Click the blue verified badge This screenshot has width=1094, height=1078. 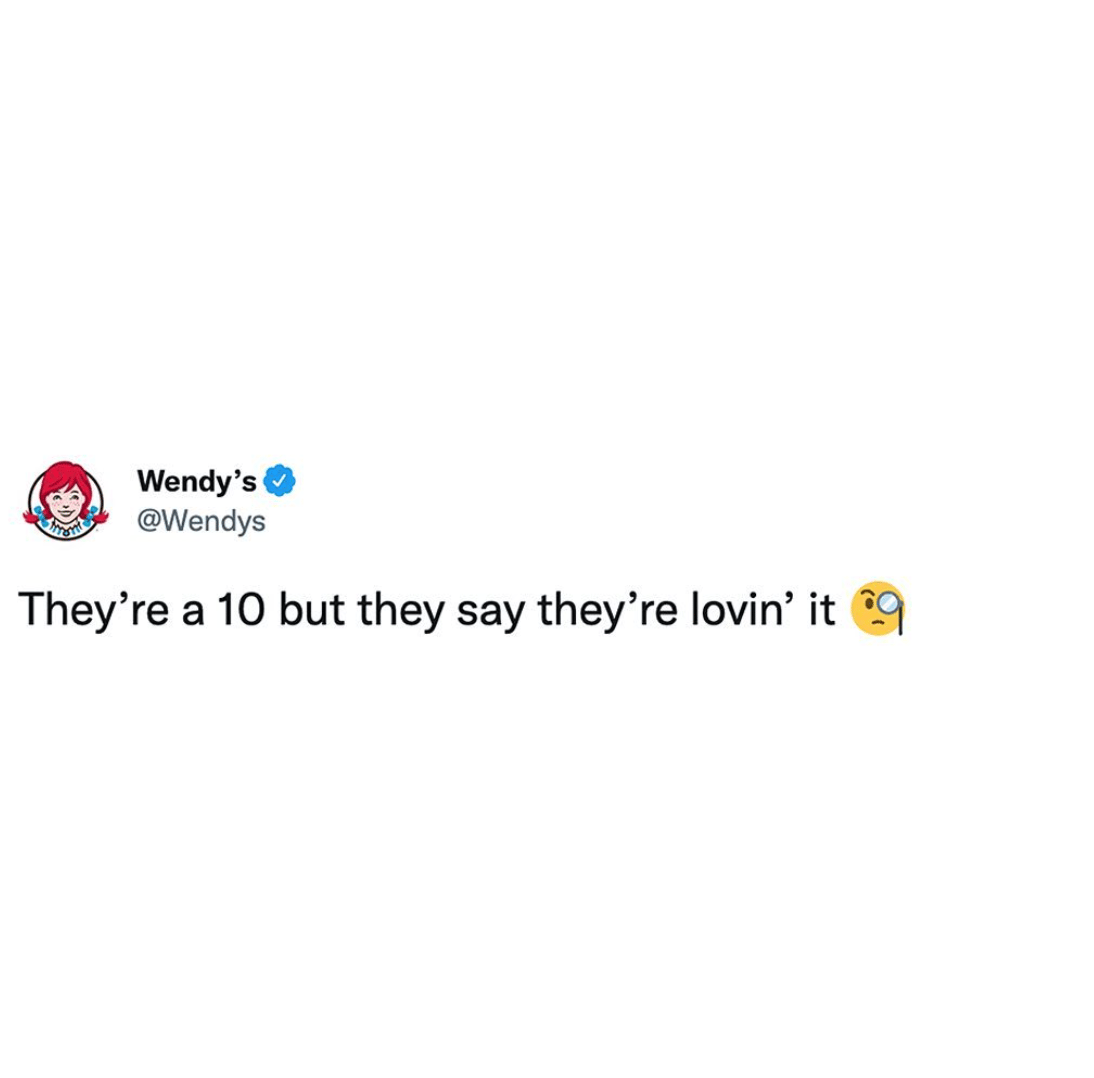click(279, 480)
